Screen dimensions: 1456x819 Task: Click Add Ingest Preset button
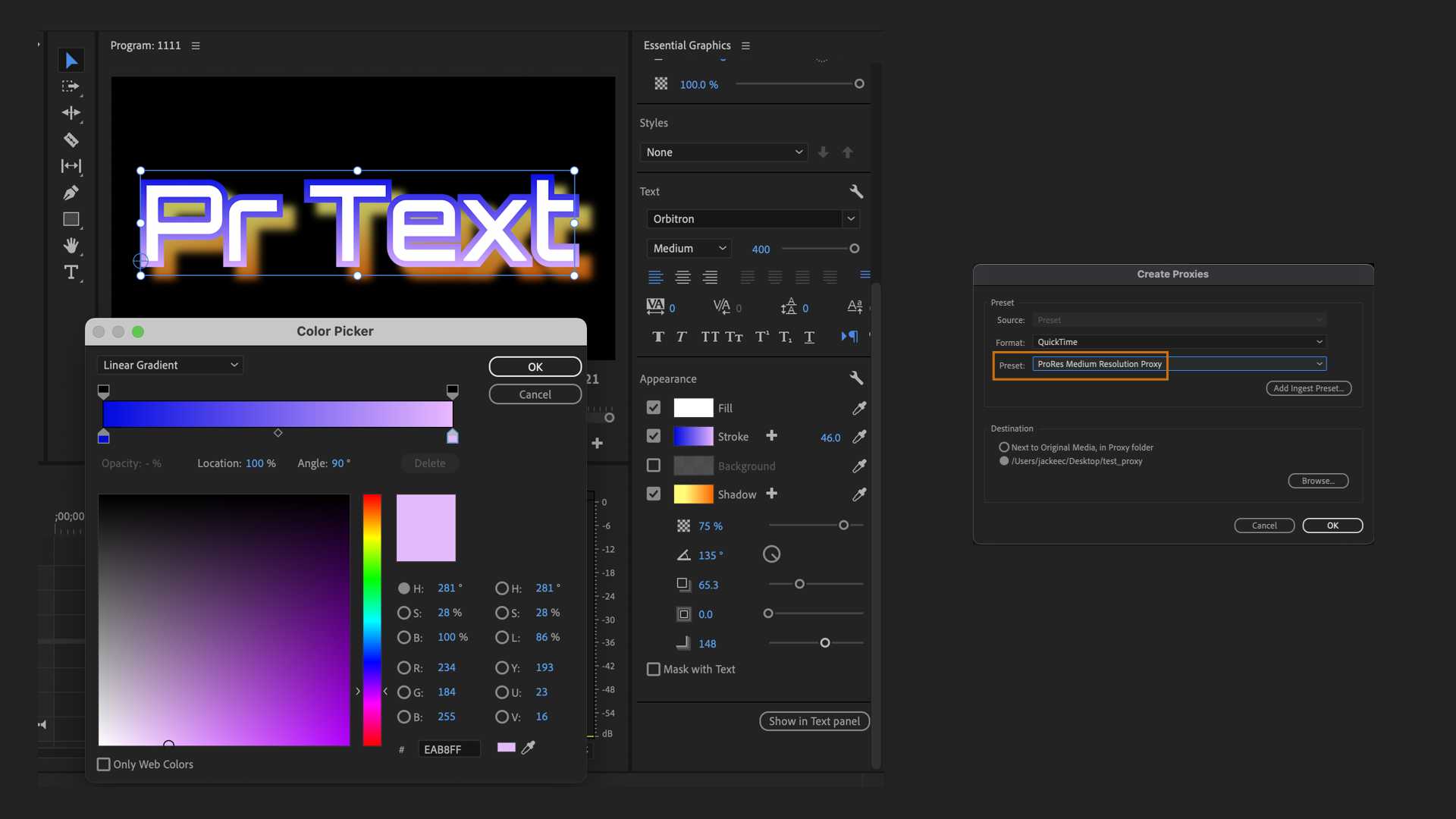click(1308, 388)
